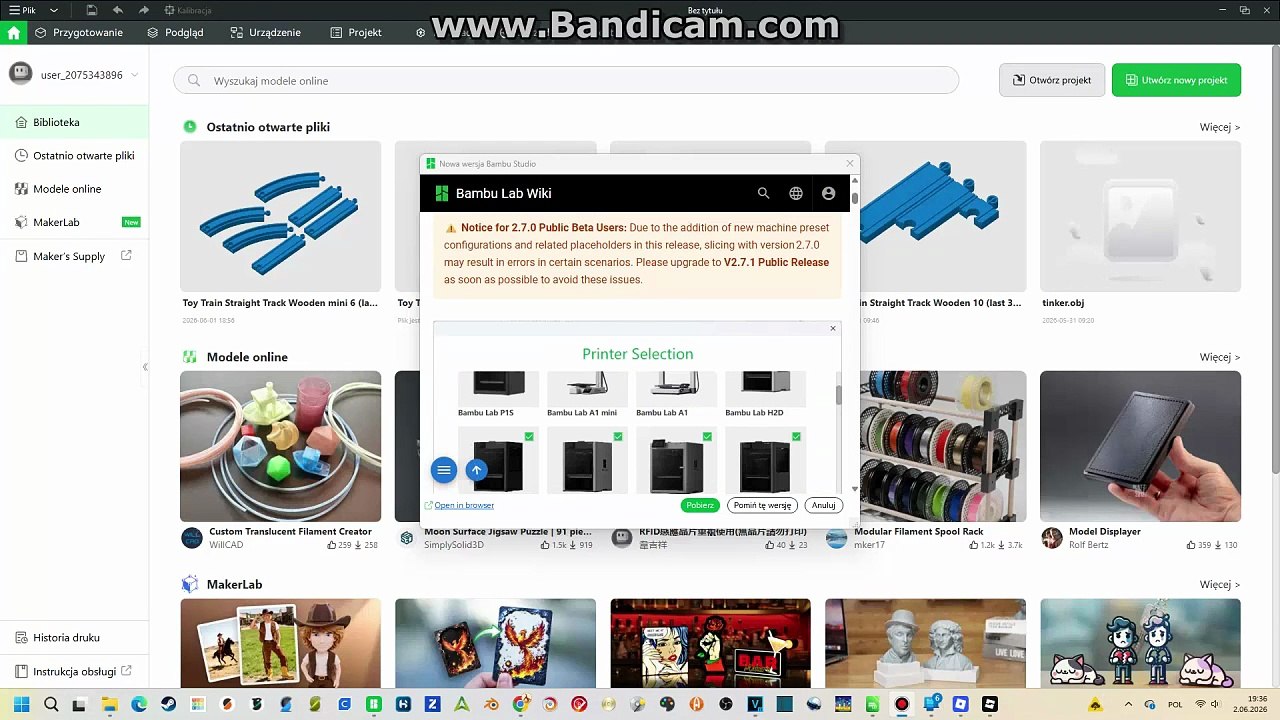Switch to the Podgląd tab
Image resolution: width=1280 pixels, height=720 pixels.
coord(175,32)
